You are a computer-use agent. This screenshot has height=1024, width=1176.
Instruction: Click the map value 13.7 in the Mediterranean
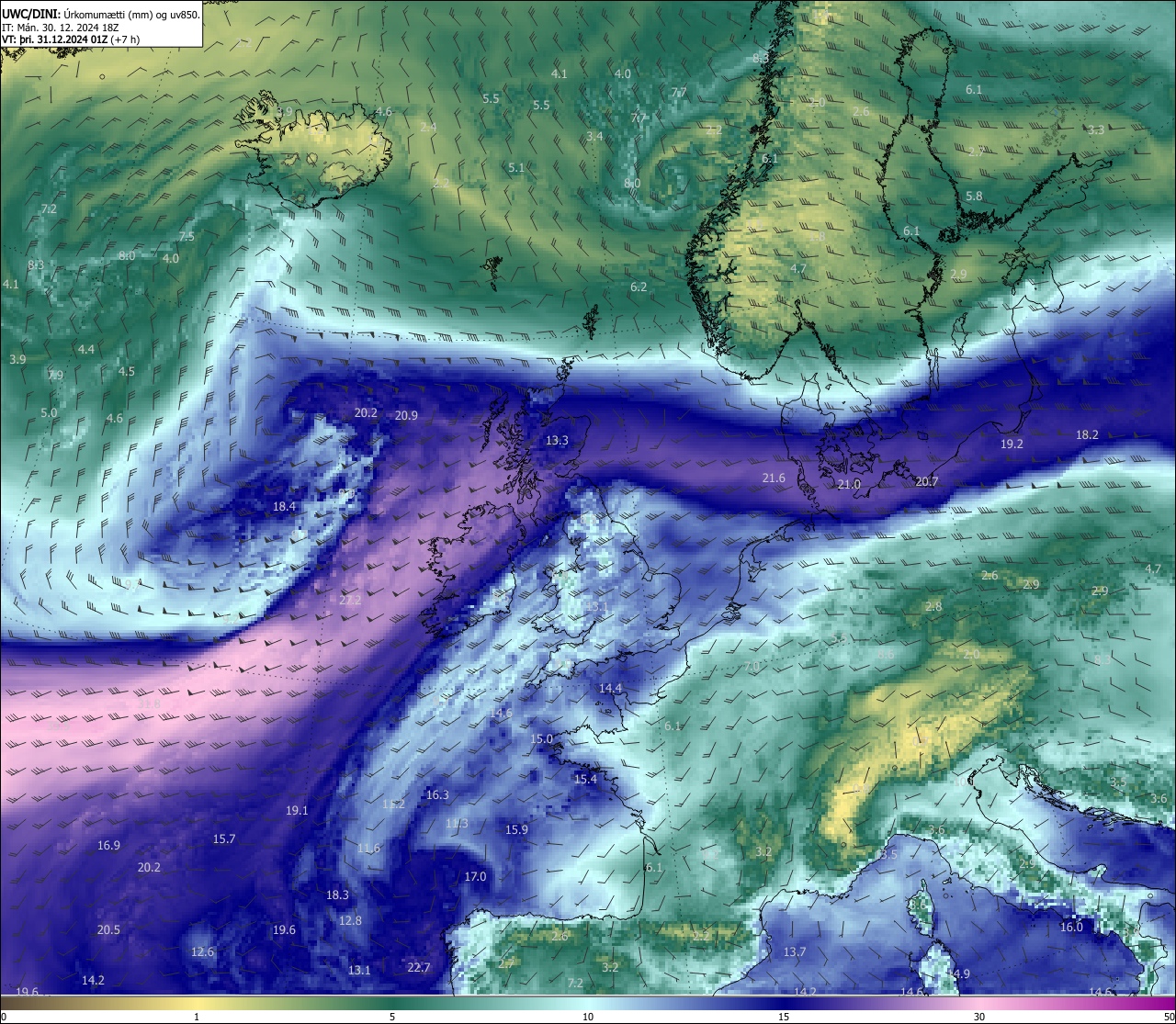[794, 951]
